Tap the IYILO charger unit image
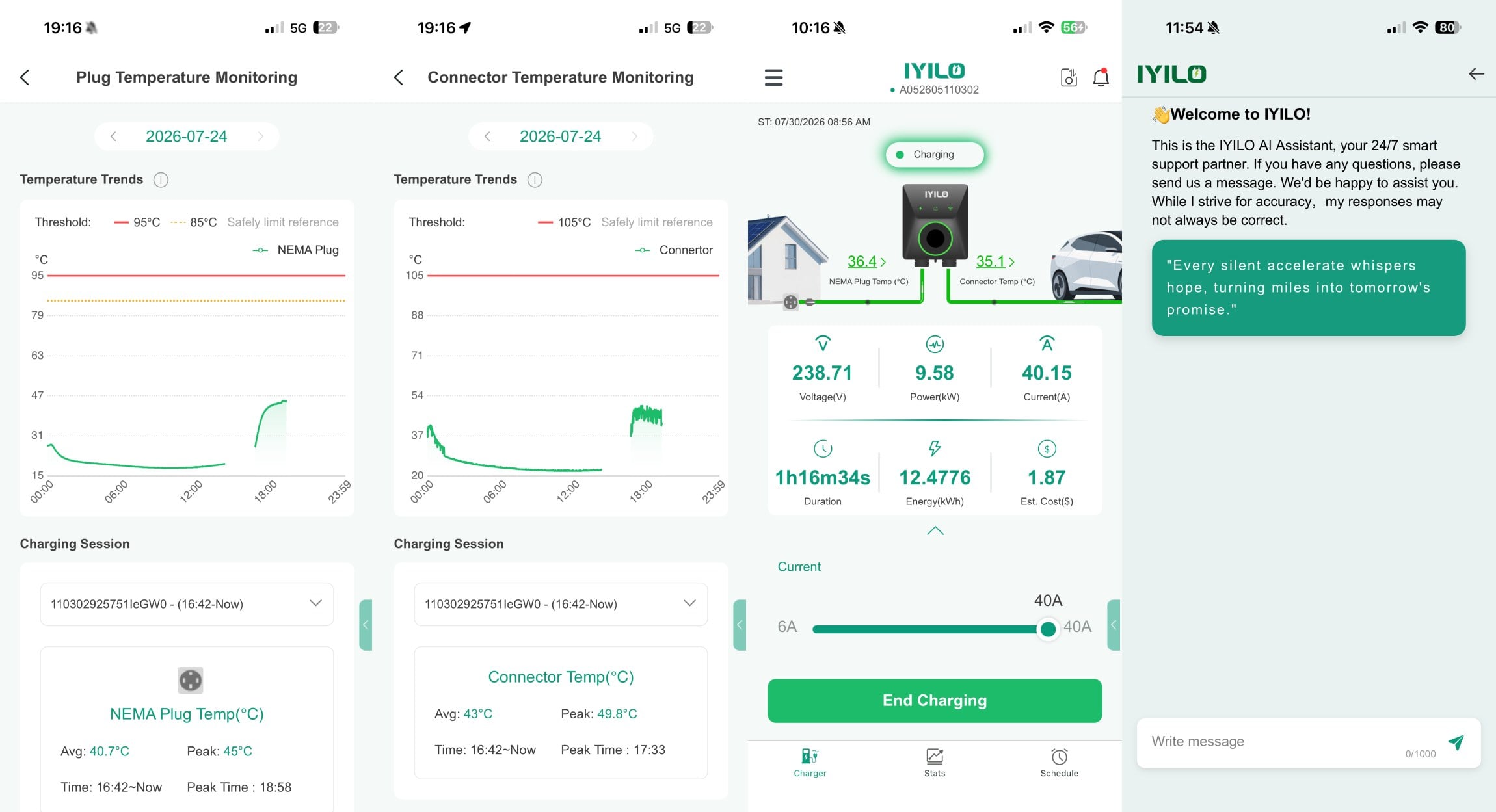Viewport: 1496px width, 812px height. tap(935, 225)
